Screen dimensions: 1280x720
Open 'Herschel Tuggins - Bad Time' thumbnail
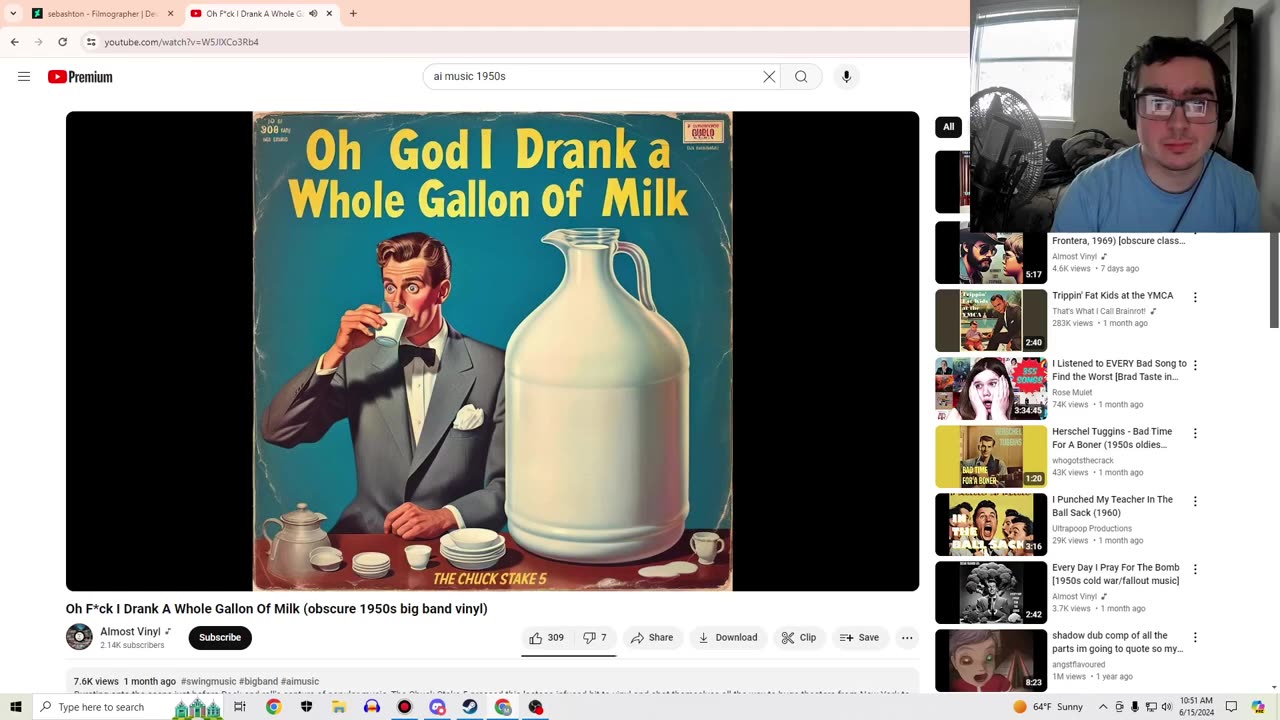991,456
